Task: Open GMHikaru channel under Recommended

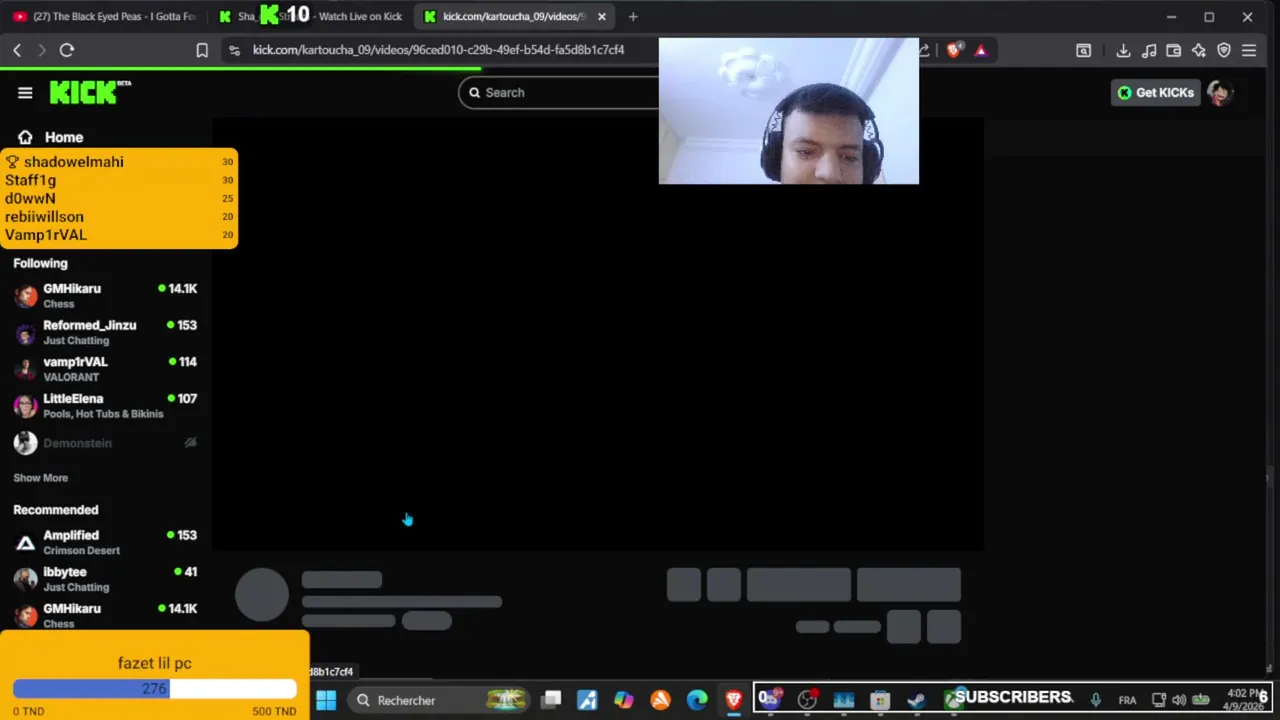Action: [x=105, y=615]
